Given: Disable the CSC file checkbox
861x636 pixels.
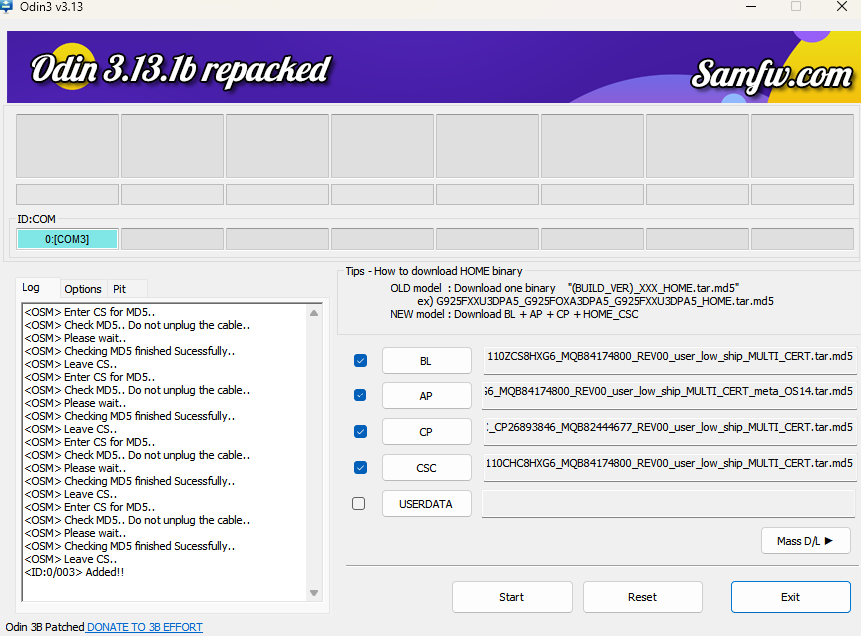Looking at the screenshot, I should (x=360, y=467).
